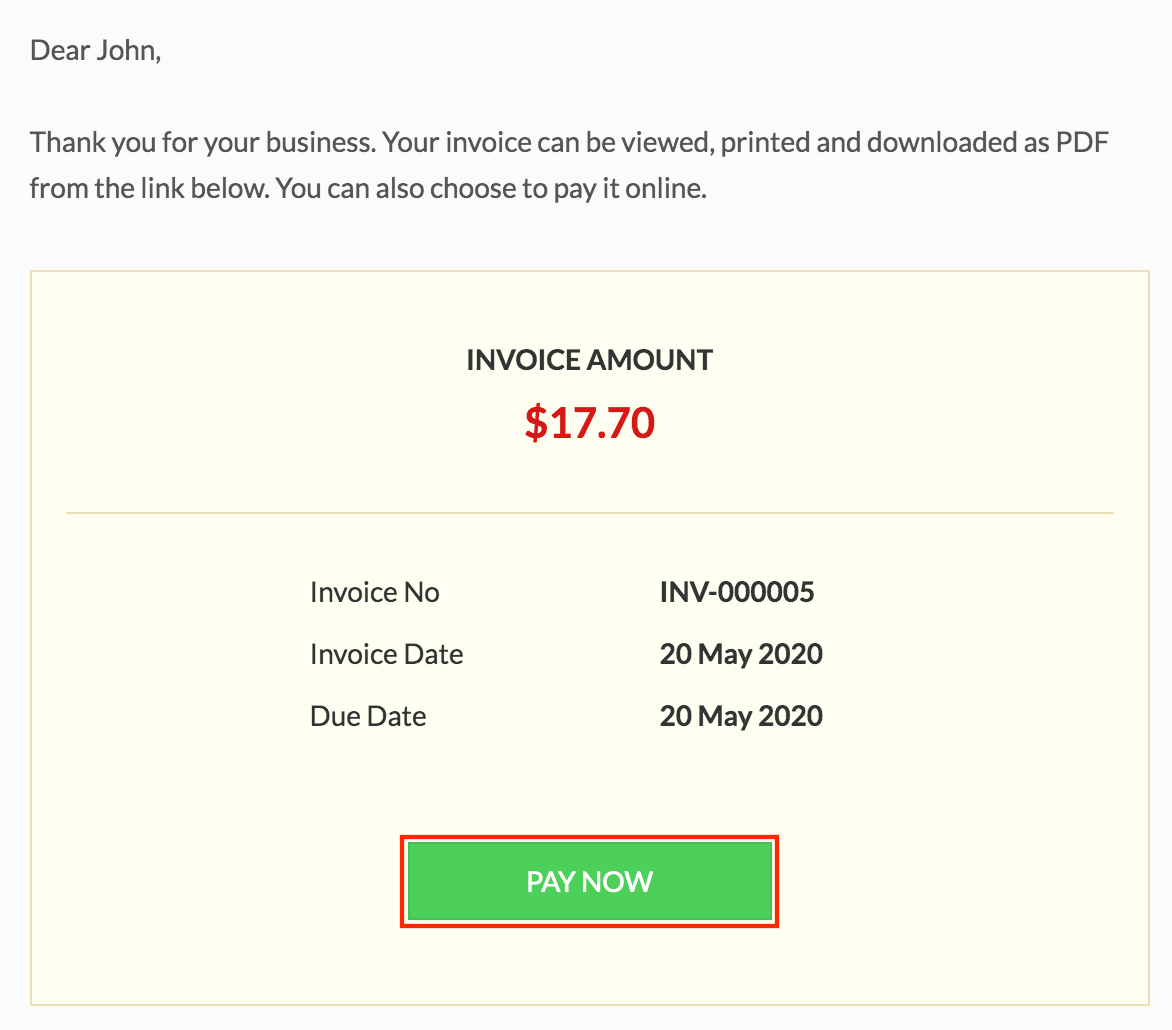Click the Invoice No label
The width and height of the screenshot is (1172, 1030).
click(x=374, y=592)
